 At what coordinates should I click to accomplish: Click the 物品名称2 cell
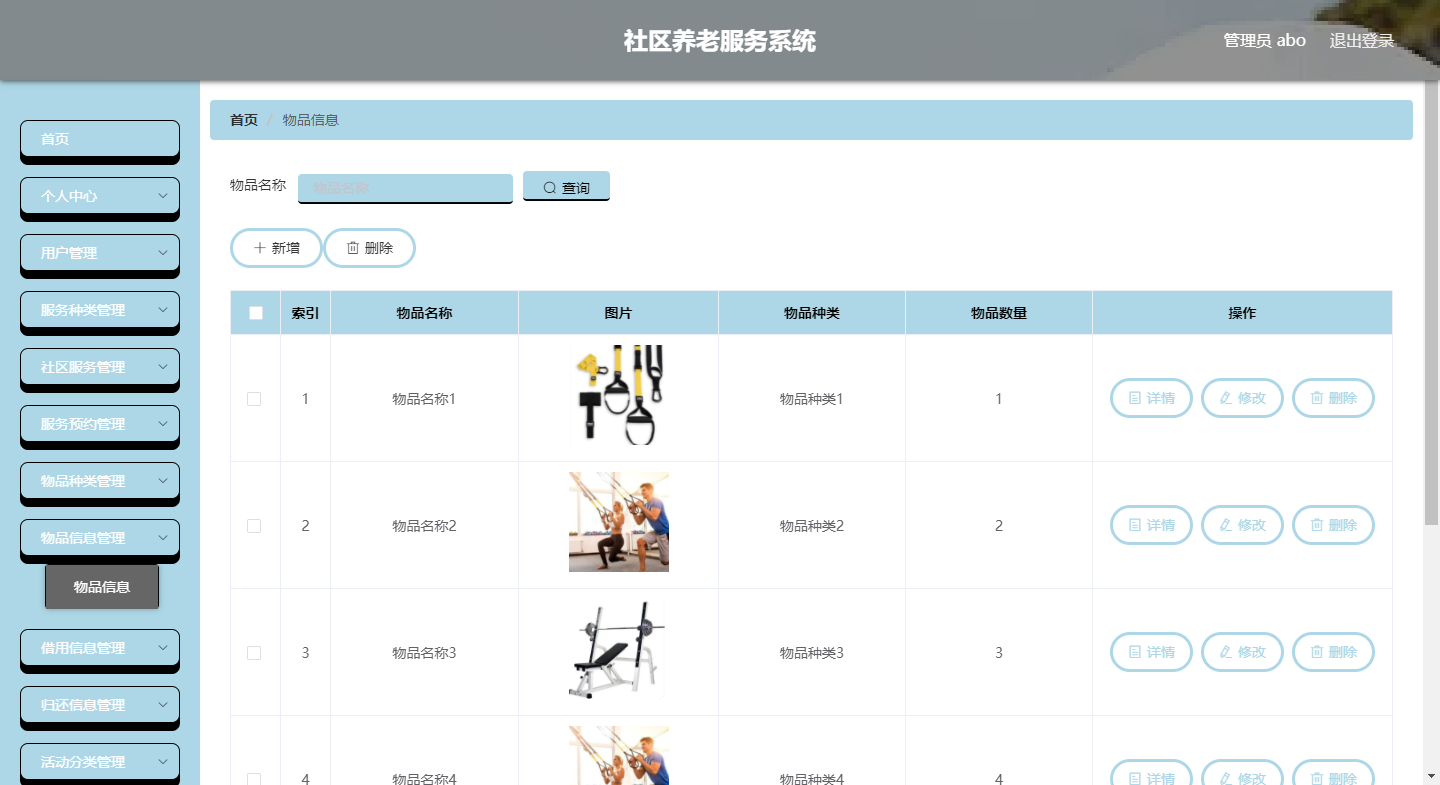424,526
